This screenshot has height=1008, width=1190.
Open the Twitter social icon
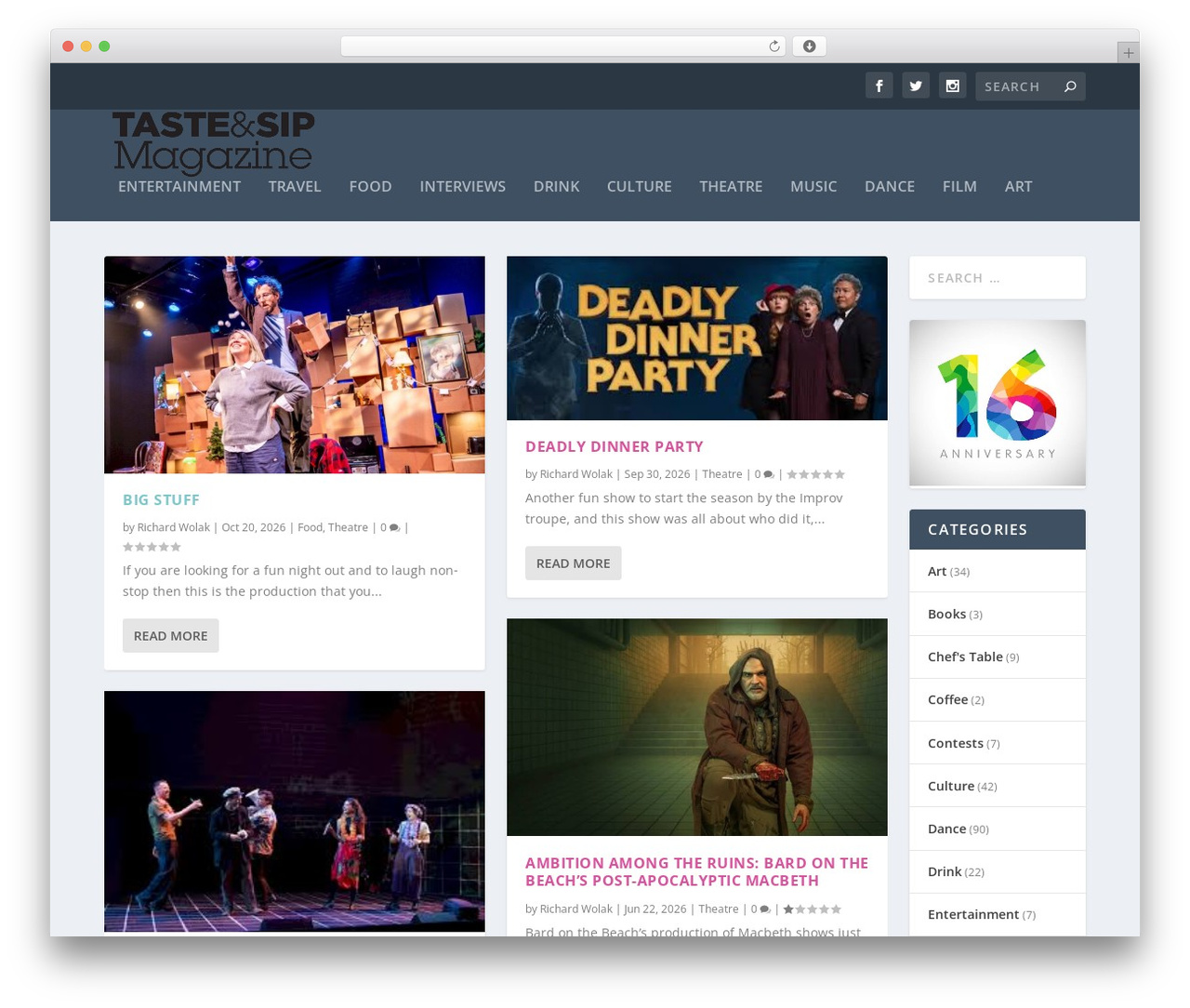click(916, 86)
